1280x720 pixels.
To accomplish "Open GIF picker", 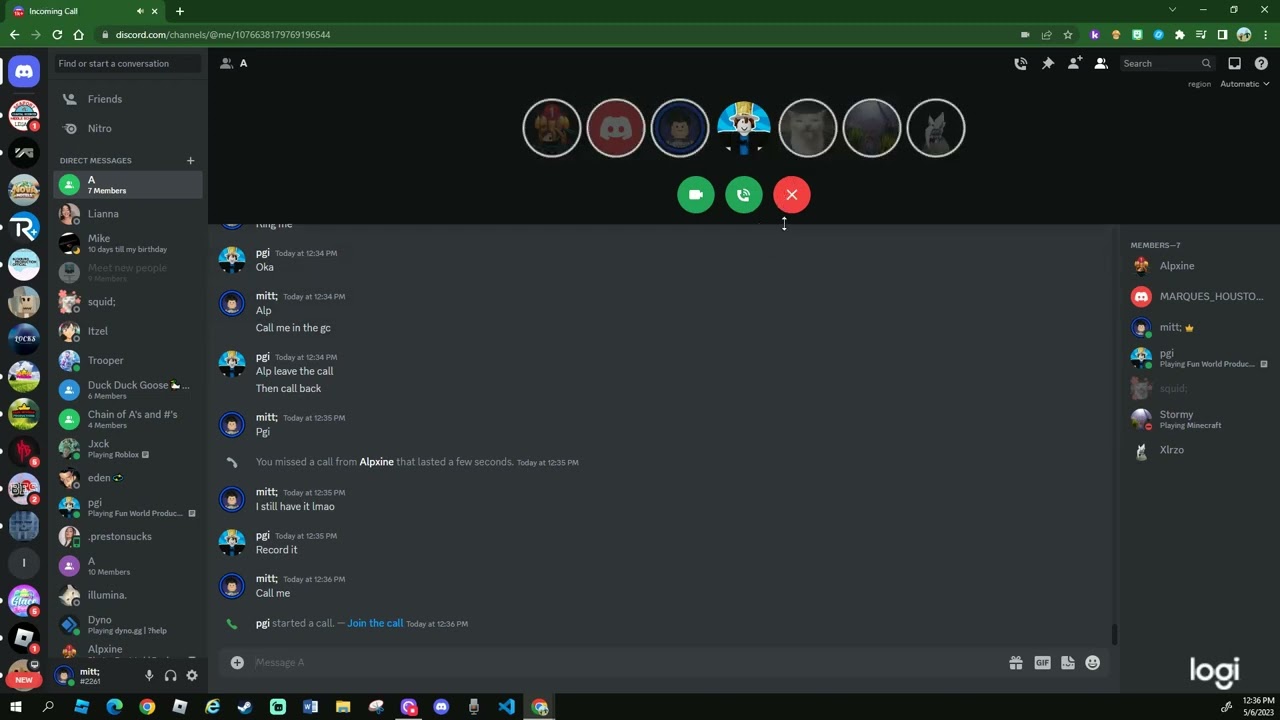I will click(1042, 662).
